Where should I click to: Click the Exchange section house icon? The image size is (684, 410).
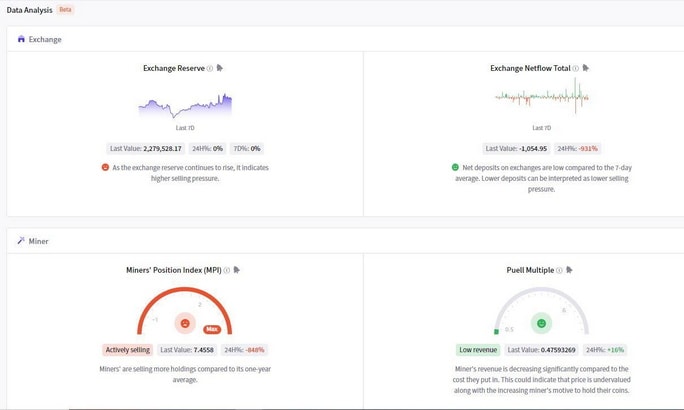pos(21,39)
